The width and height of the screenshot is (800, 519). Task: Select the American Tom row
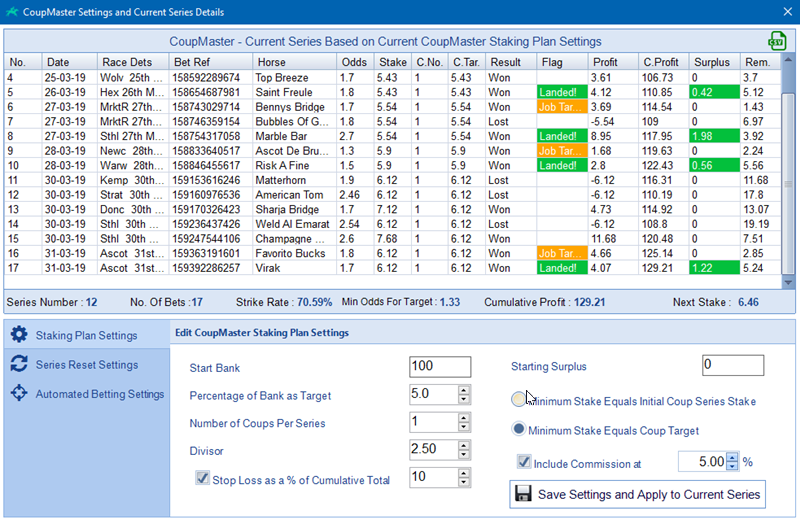393,195
